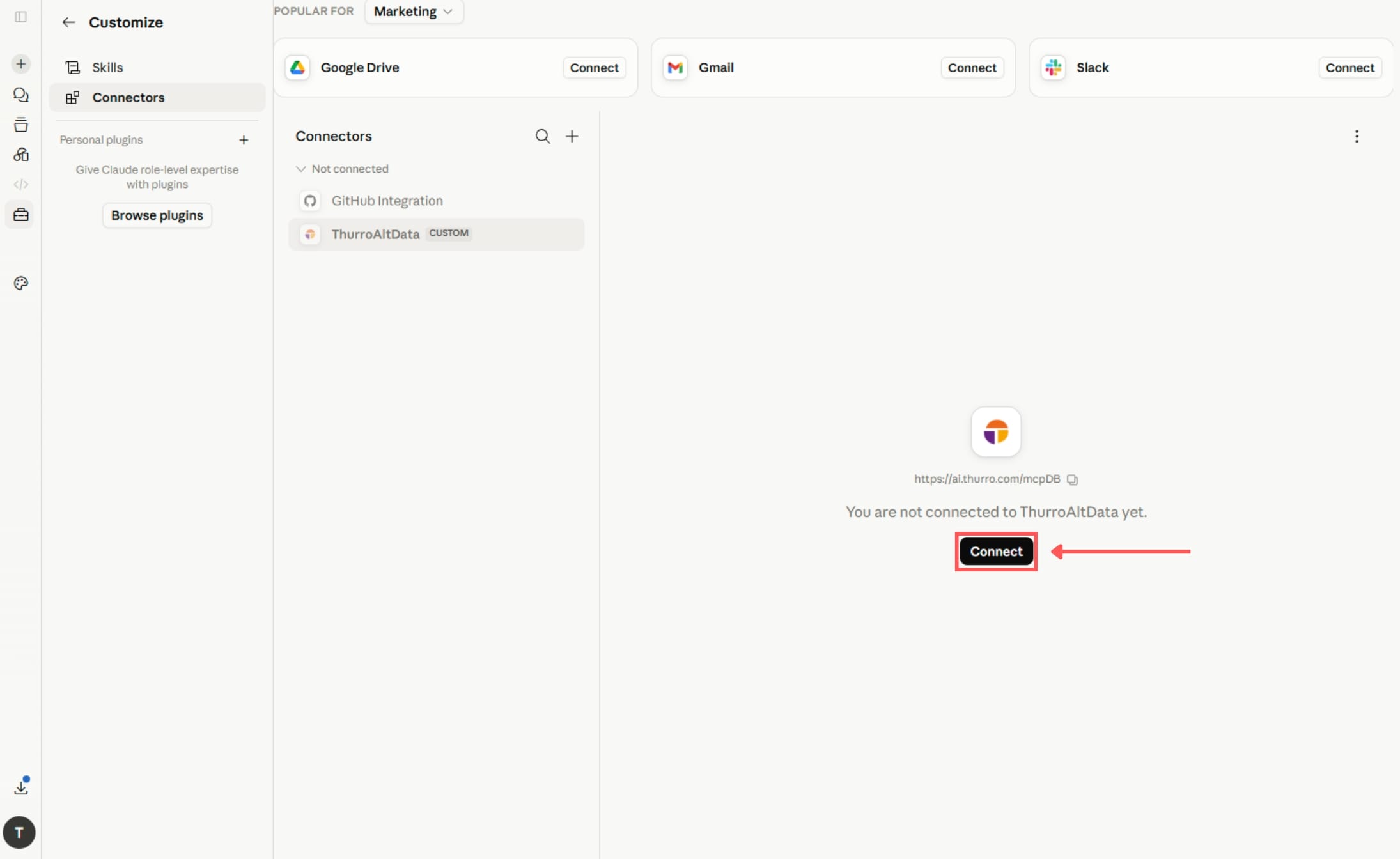Copy the thurro MCP URL
This screenshot has width=1400, height=859.
click(1072, 479)
